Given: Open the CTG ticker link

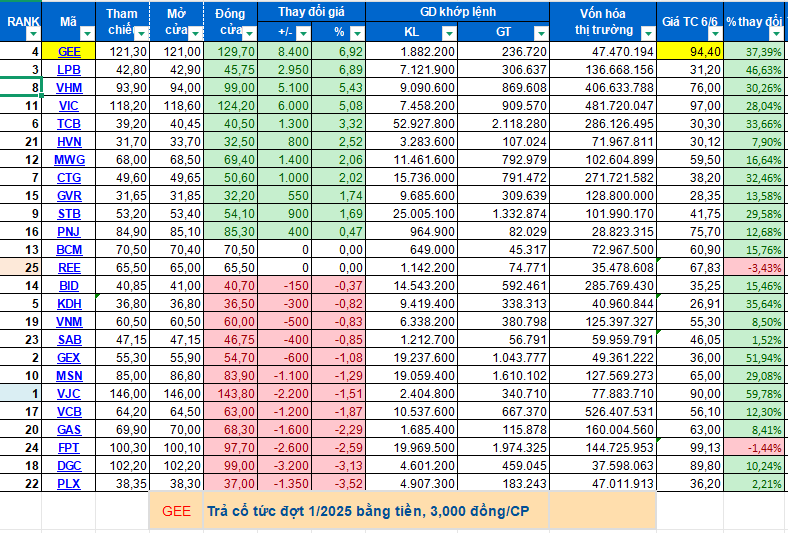Looking at the screenshot, I should point(69,178).
